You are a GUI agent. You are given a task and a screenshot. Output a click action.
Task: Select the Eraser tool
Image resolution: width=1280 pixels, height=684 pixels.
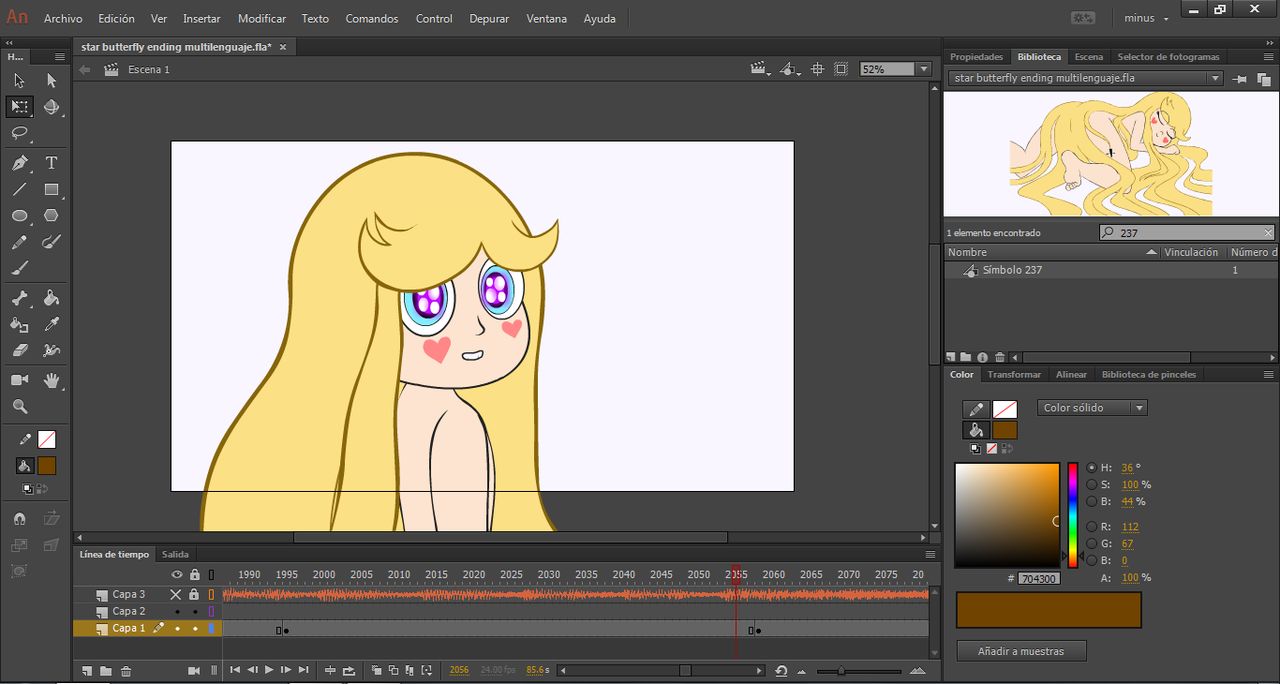(19, 351)
